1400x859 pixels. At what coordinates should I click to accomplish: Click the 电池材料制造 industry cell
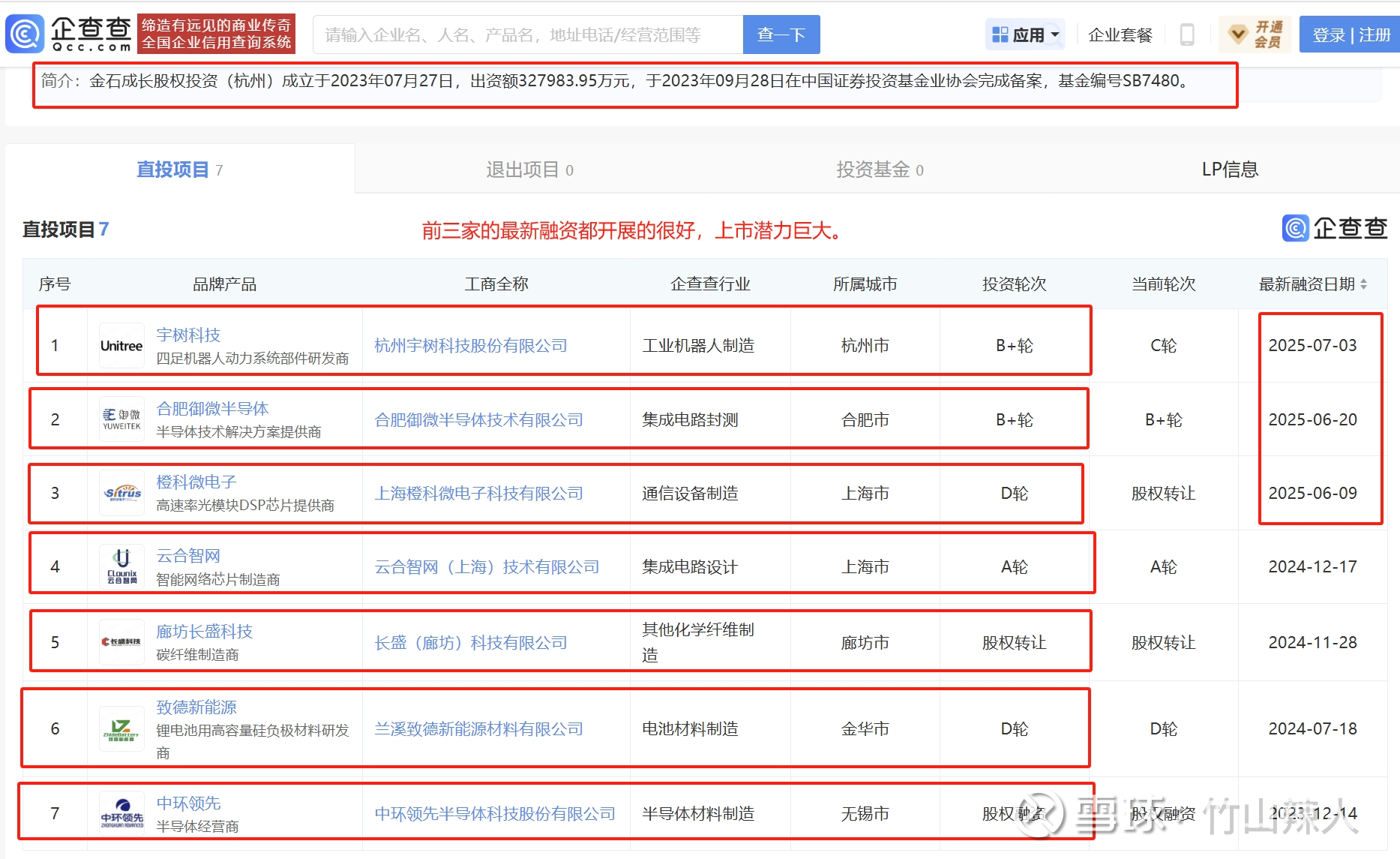690,729
